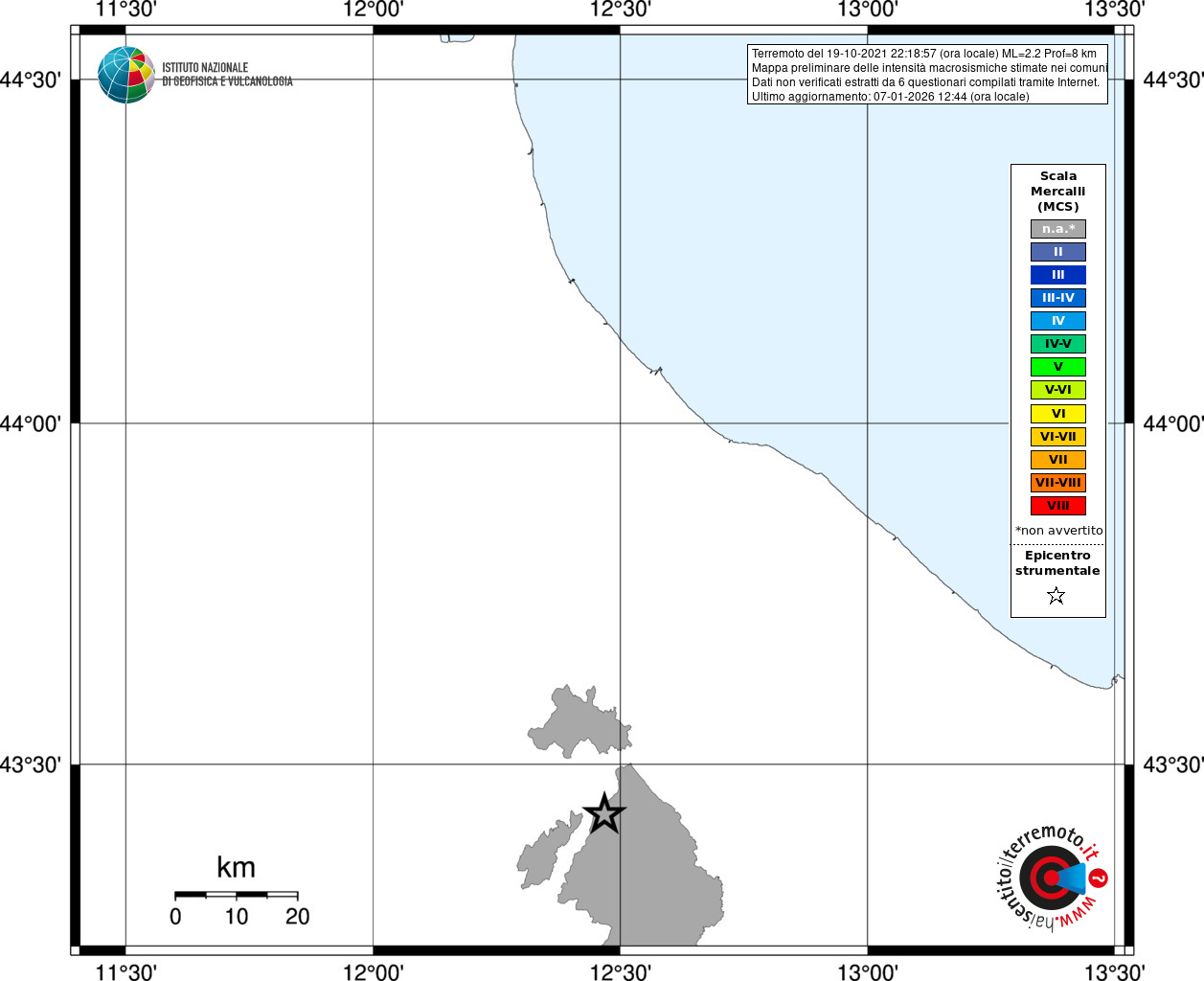
Task: Click the VI yellow legend swatch
Action: click(1058, 414)
